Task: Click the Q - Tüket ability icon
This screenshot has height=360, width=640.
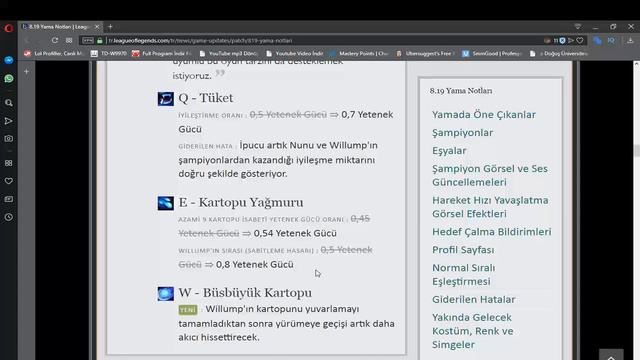Action: click(x=166, y=99)
